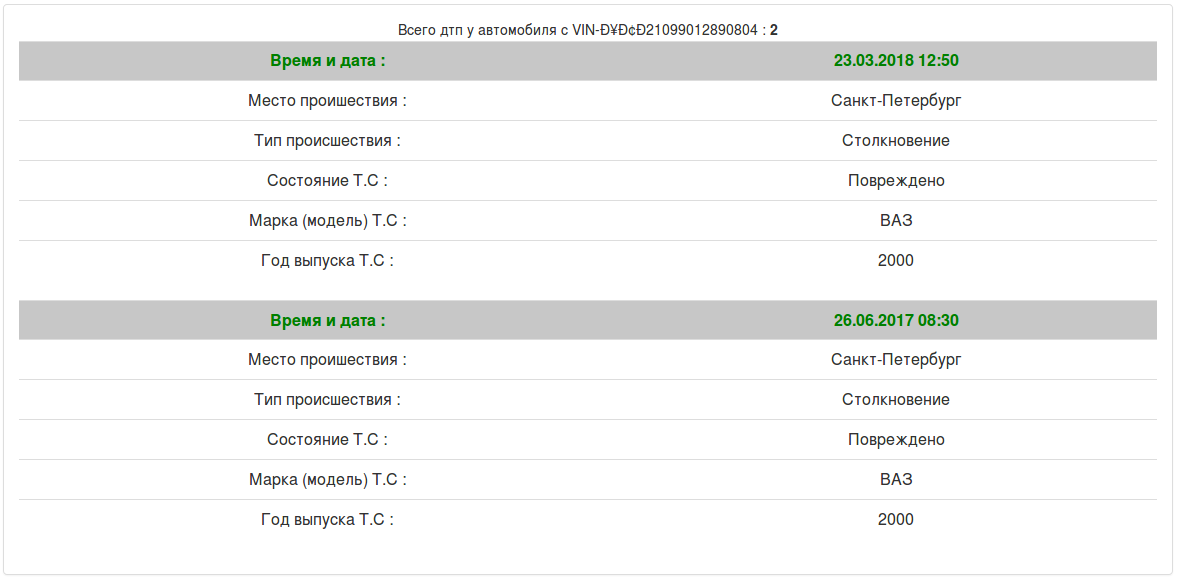
Task: Click the first 'Время и дата :' header label
Action: pyautogui.click(x=328, y=60)
